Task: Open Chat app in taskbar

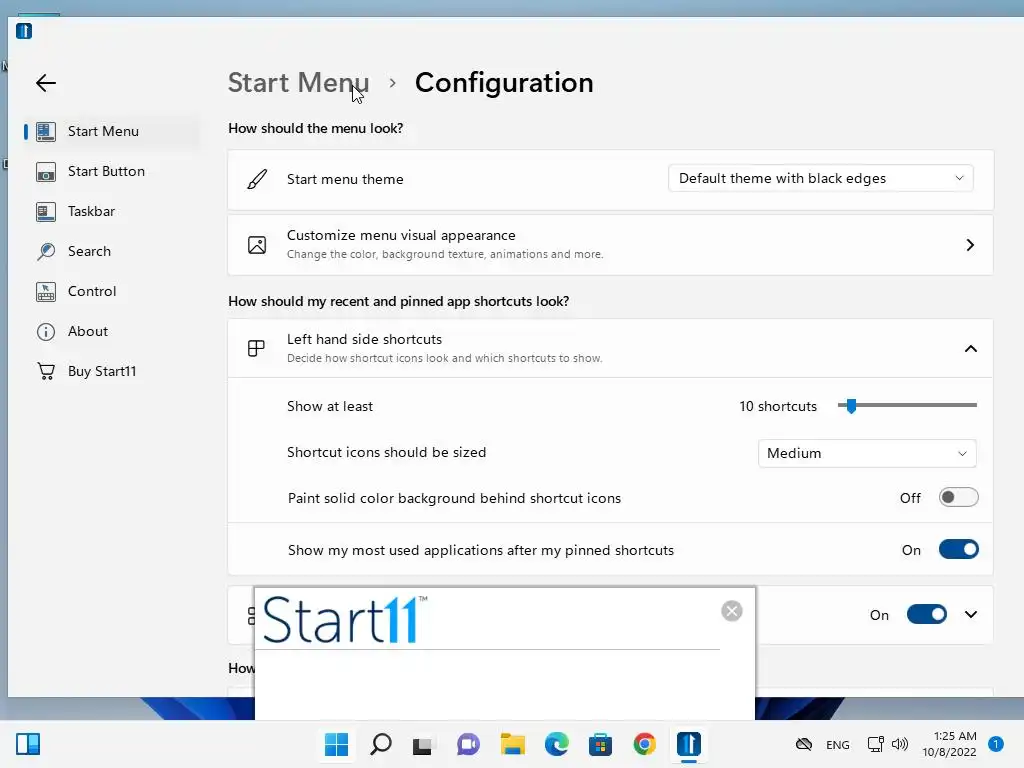Action: point(468,744)
